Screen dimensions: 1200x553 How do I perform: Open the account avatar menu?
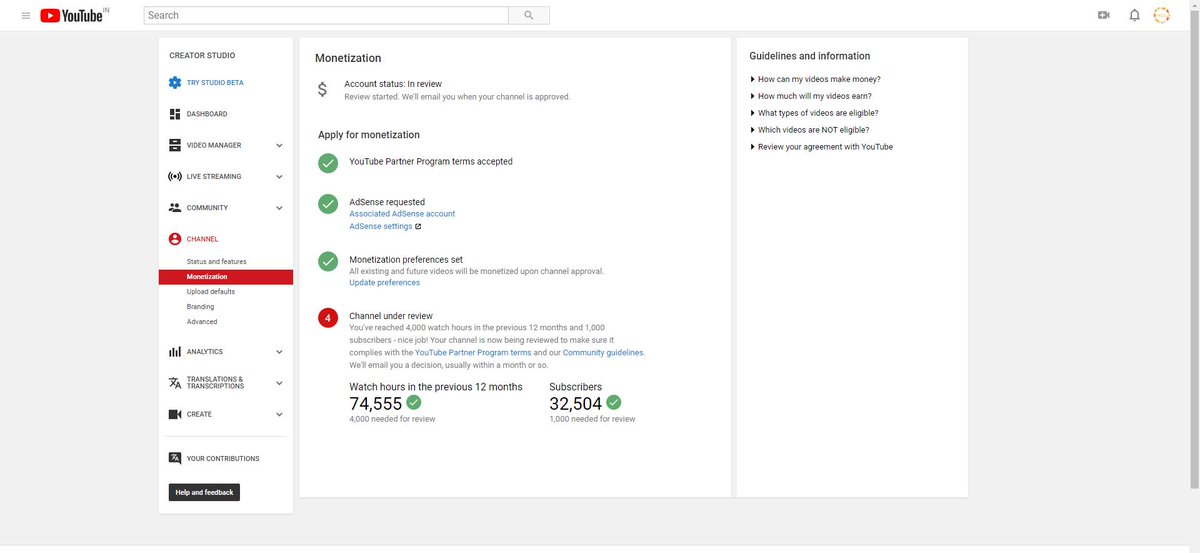coord(1161,15)
